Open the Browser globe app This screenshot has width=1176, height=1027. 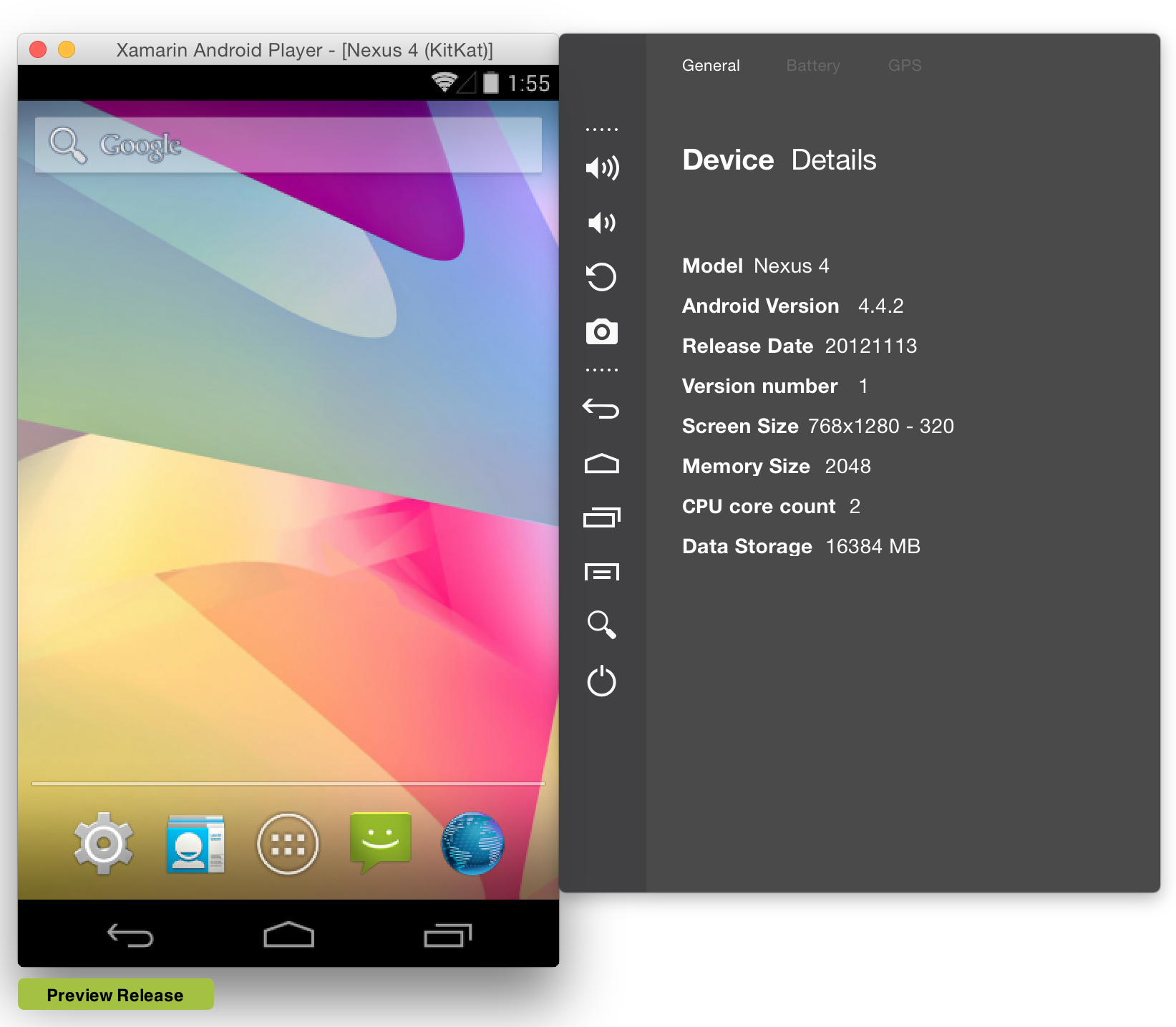point(472,844)
